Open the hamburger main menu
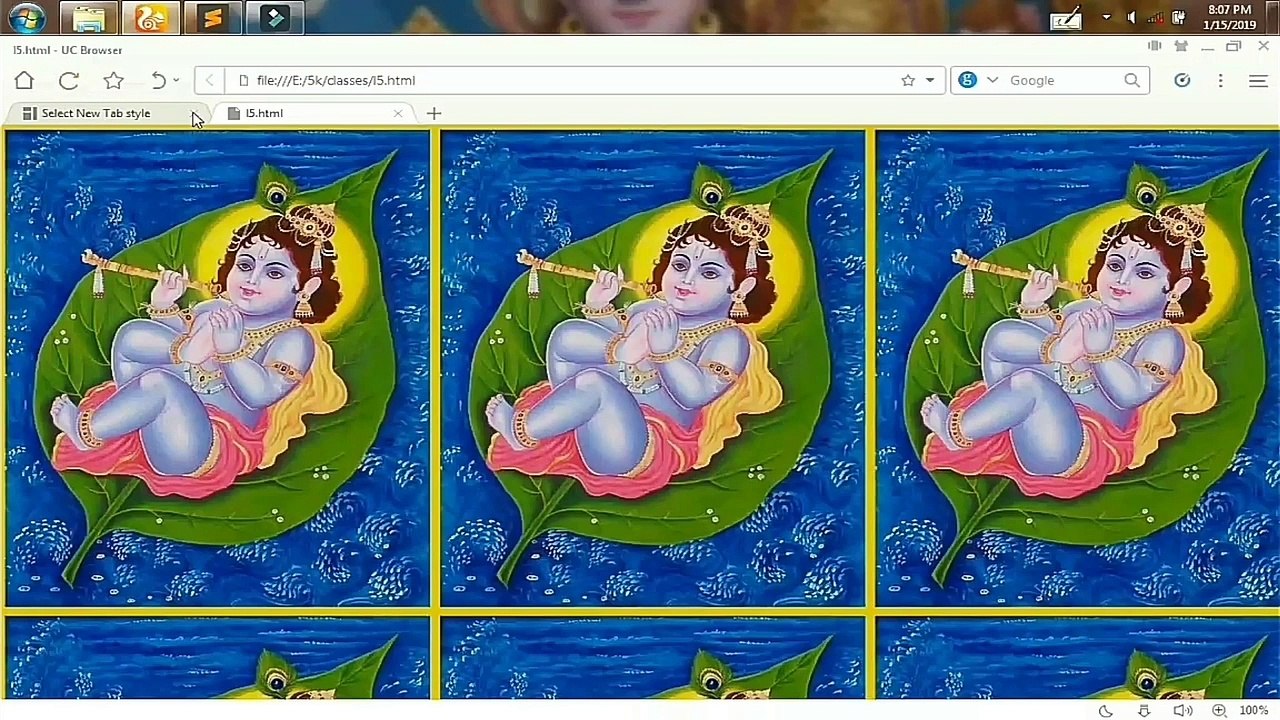This screenshot has width=1280, height=720. pos(1258,80)
